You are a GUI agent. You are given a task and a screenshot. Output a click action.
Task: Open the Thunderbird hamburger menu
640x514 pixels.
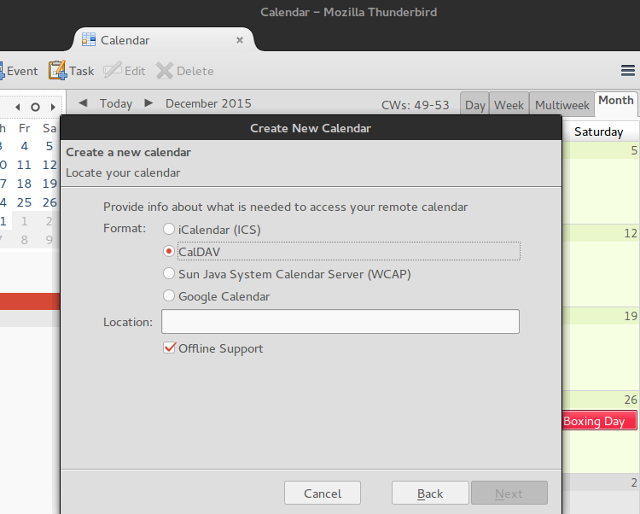point(628,71)
